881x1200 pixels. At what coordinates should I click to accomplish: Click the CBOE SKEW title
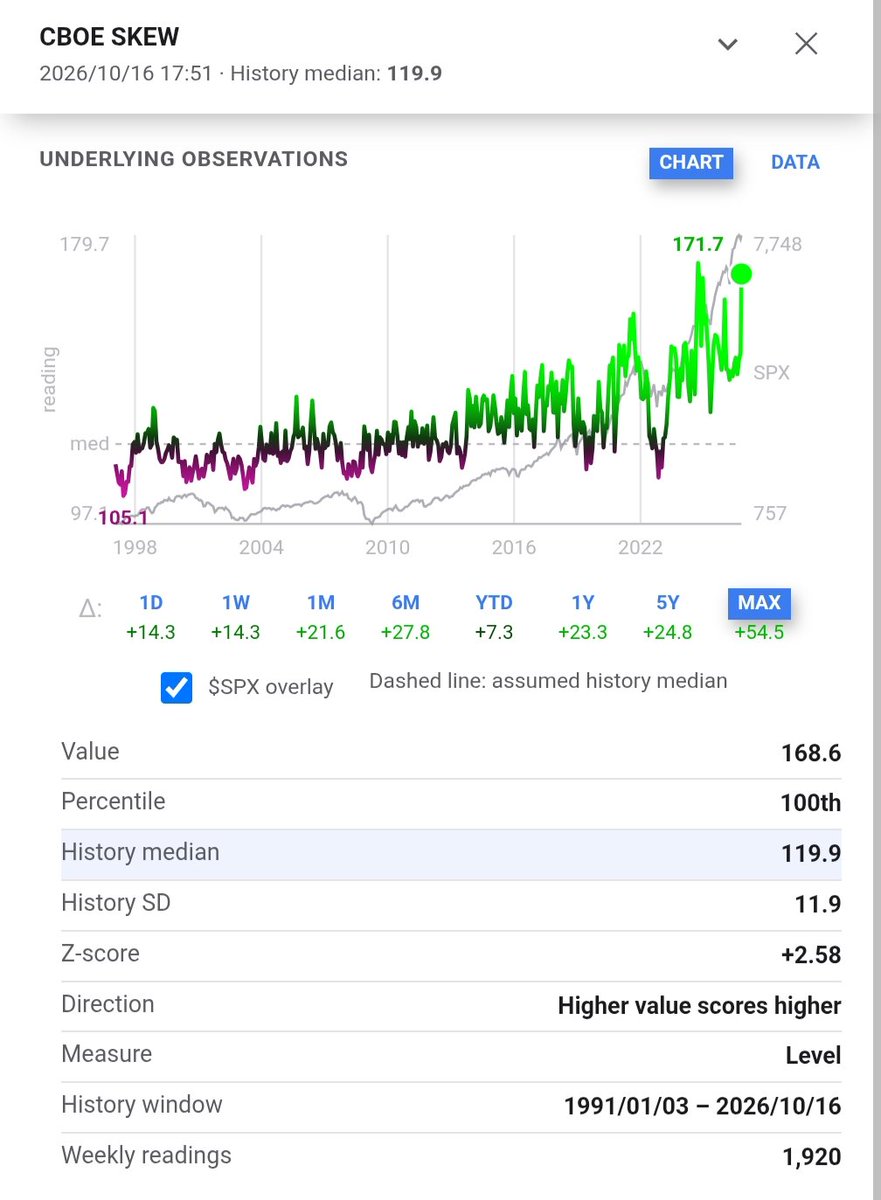point(109,37)
